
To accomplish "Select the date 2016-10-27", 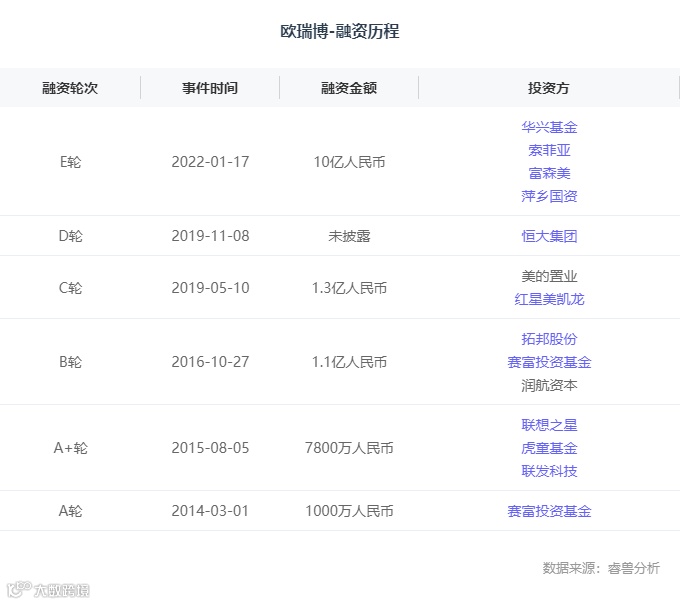I will click(x=210, y=362).
